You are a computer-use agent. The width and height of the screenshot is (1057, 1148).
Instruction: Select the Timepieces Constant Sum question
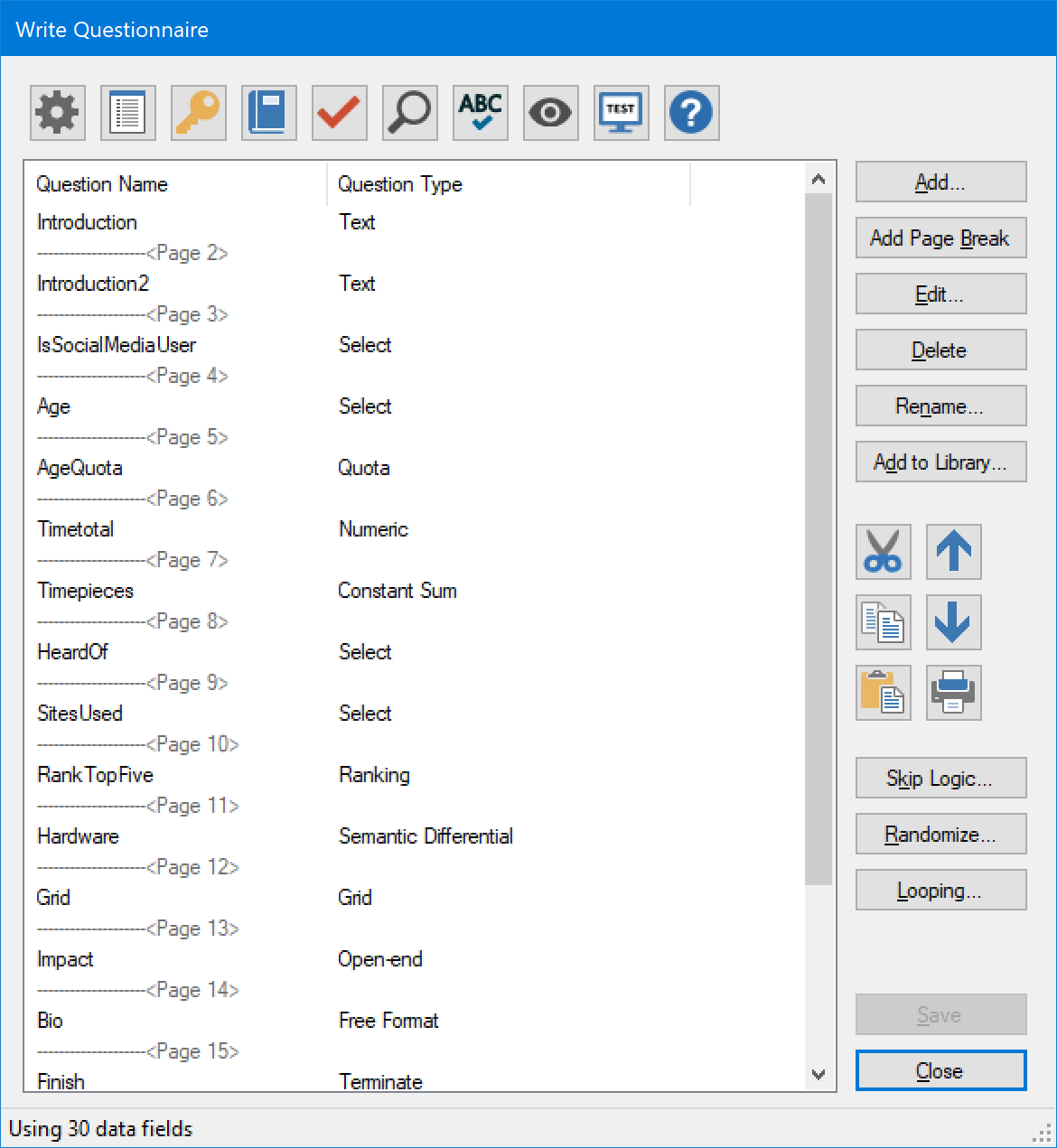coord(86,591)
